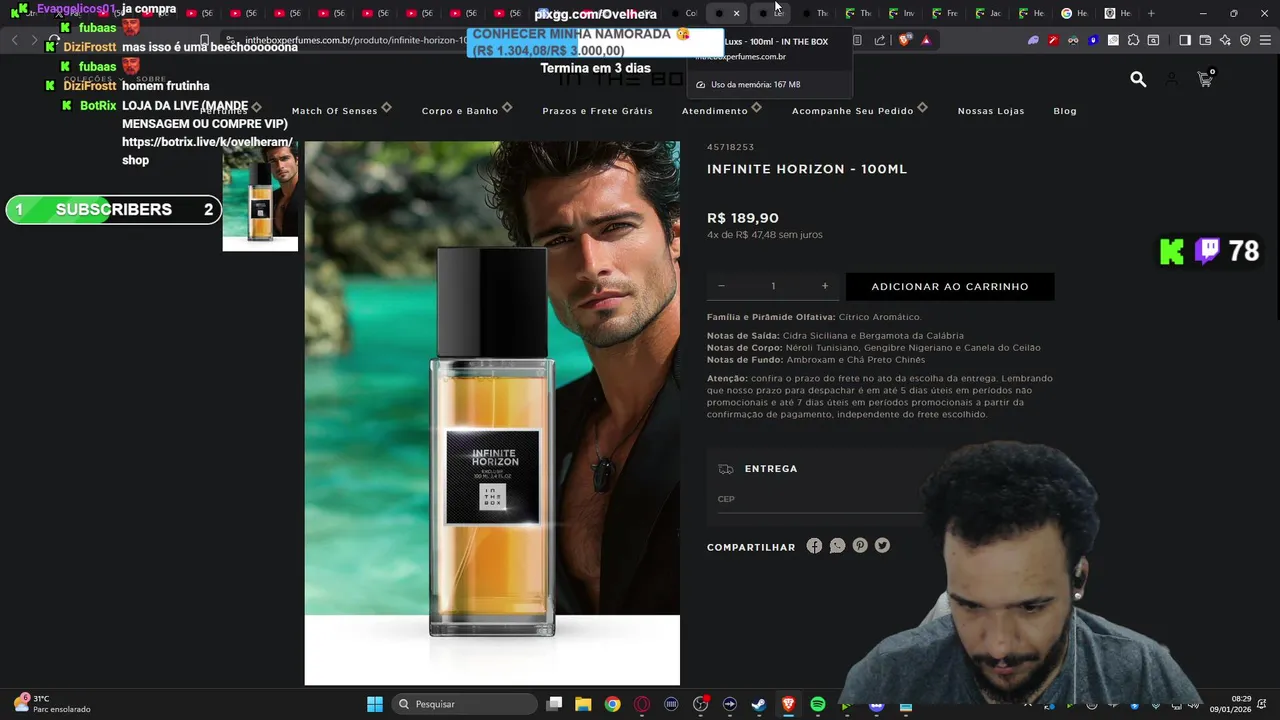
Task: Open Brave Shields lion icon
Action: tap(905, 40)
